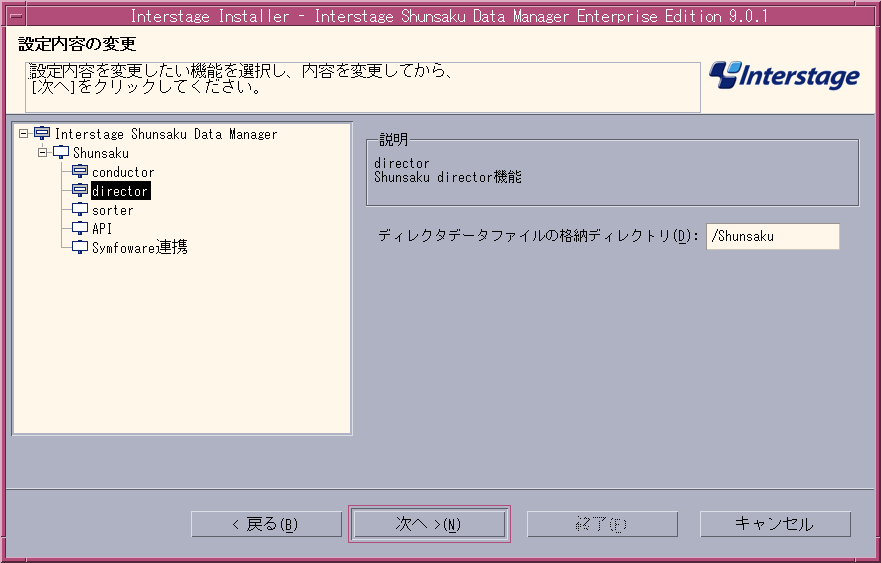Click the API component icon
Viewport: 881px width, 563px height.
[x=80, y=228]
